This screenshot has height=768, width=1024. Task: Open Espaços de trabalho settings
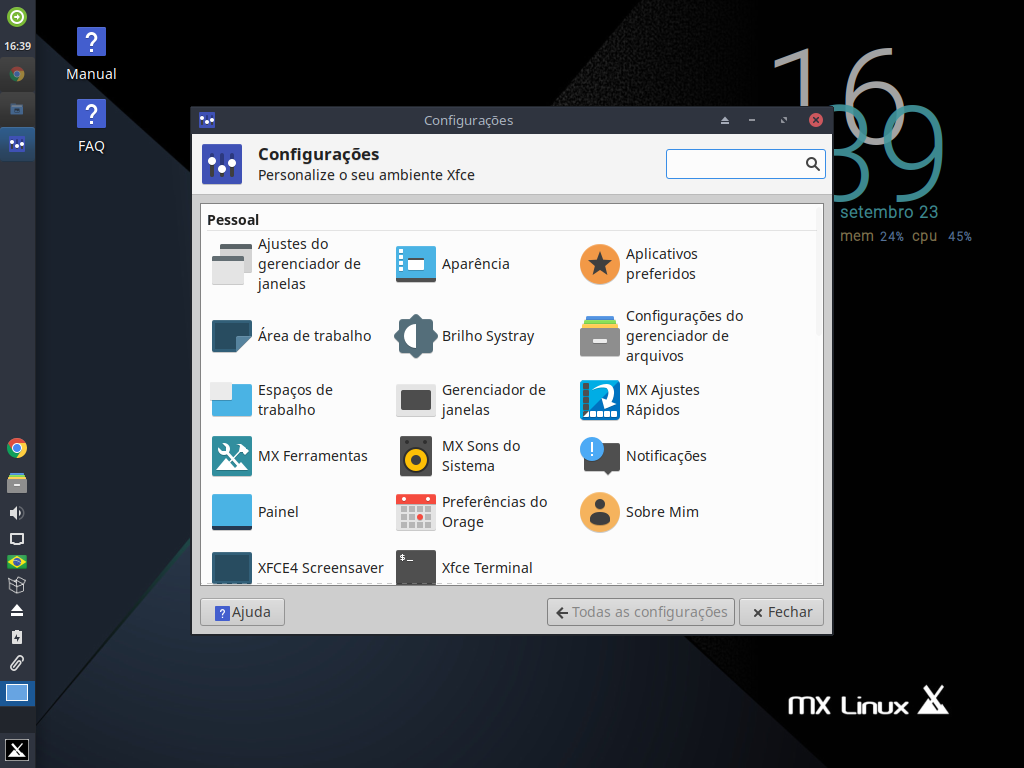274,400
